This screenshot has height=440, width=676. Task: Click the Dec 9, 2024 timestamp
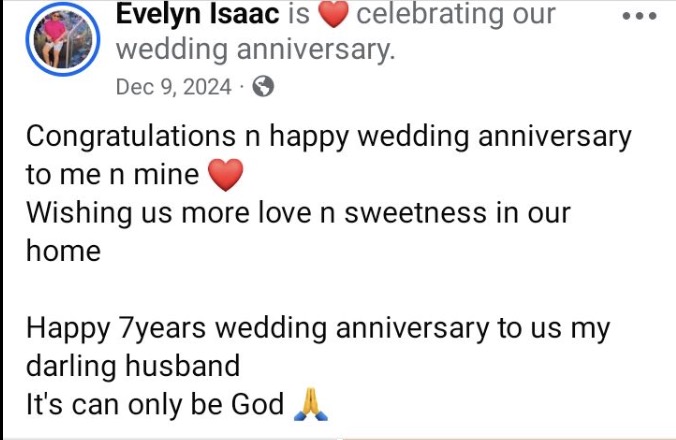(173, 87)
